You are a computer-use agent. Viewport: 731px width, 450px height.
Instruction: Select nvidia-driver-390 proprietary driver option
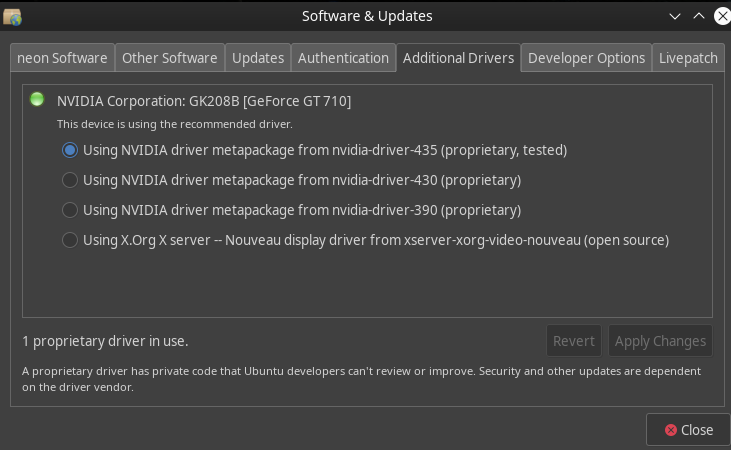pyautogui.click(x=291, y=210)
